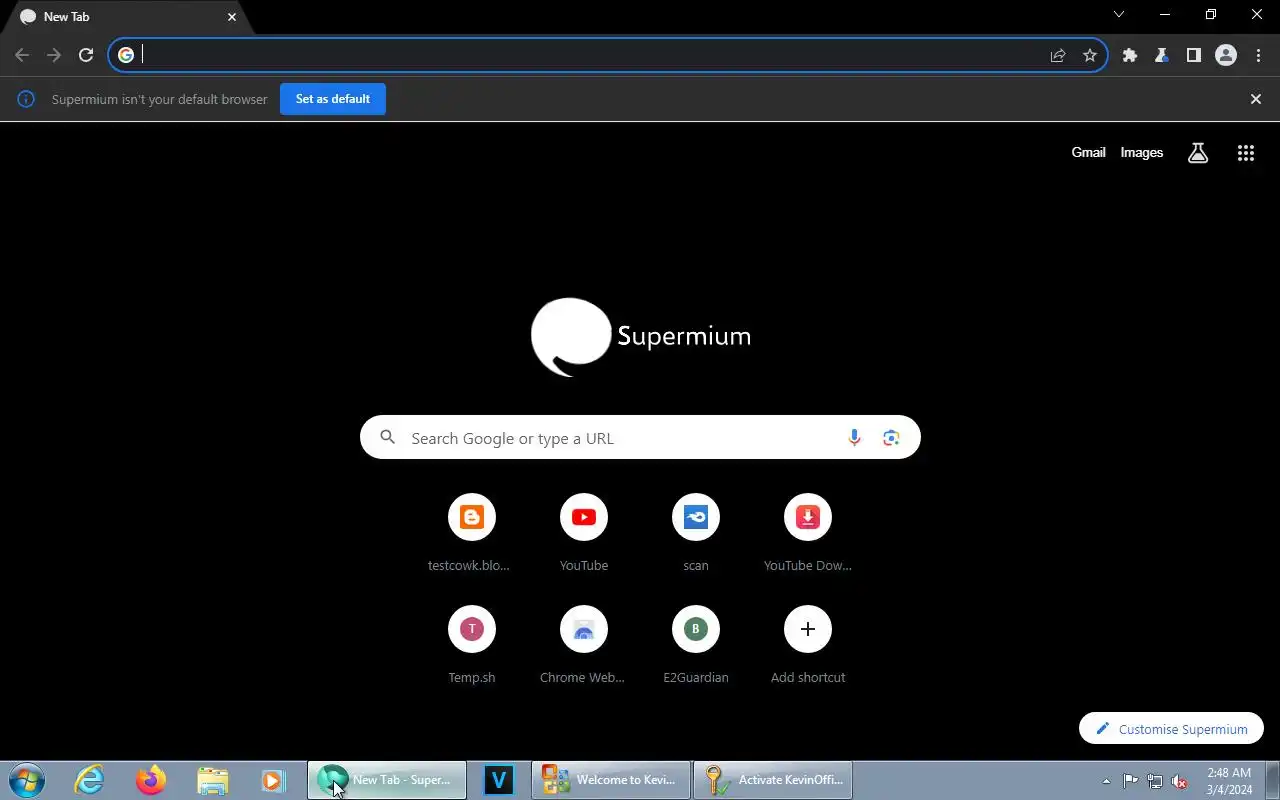Go back with the back arrow

tap(22, 55)
